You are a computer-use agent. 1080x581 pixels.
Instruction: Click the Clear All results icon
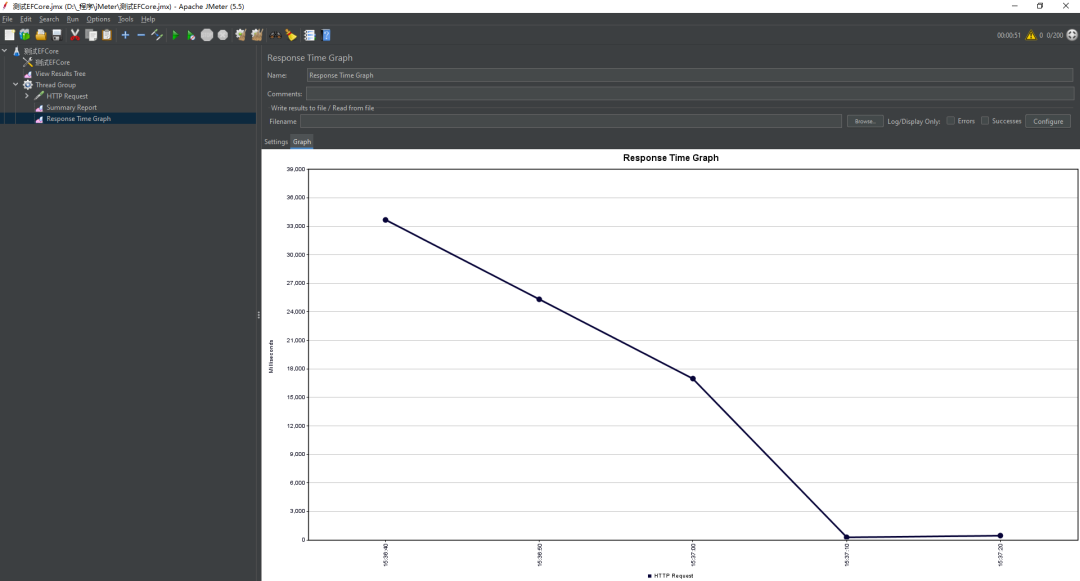point(257,35)
